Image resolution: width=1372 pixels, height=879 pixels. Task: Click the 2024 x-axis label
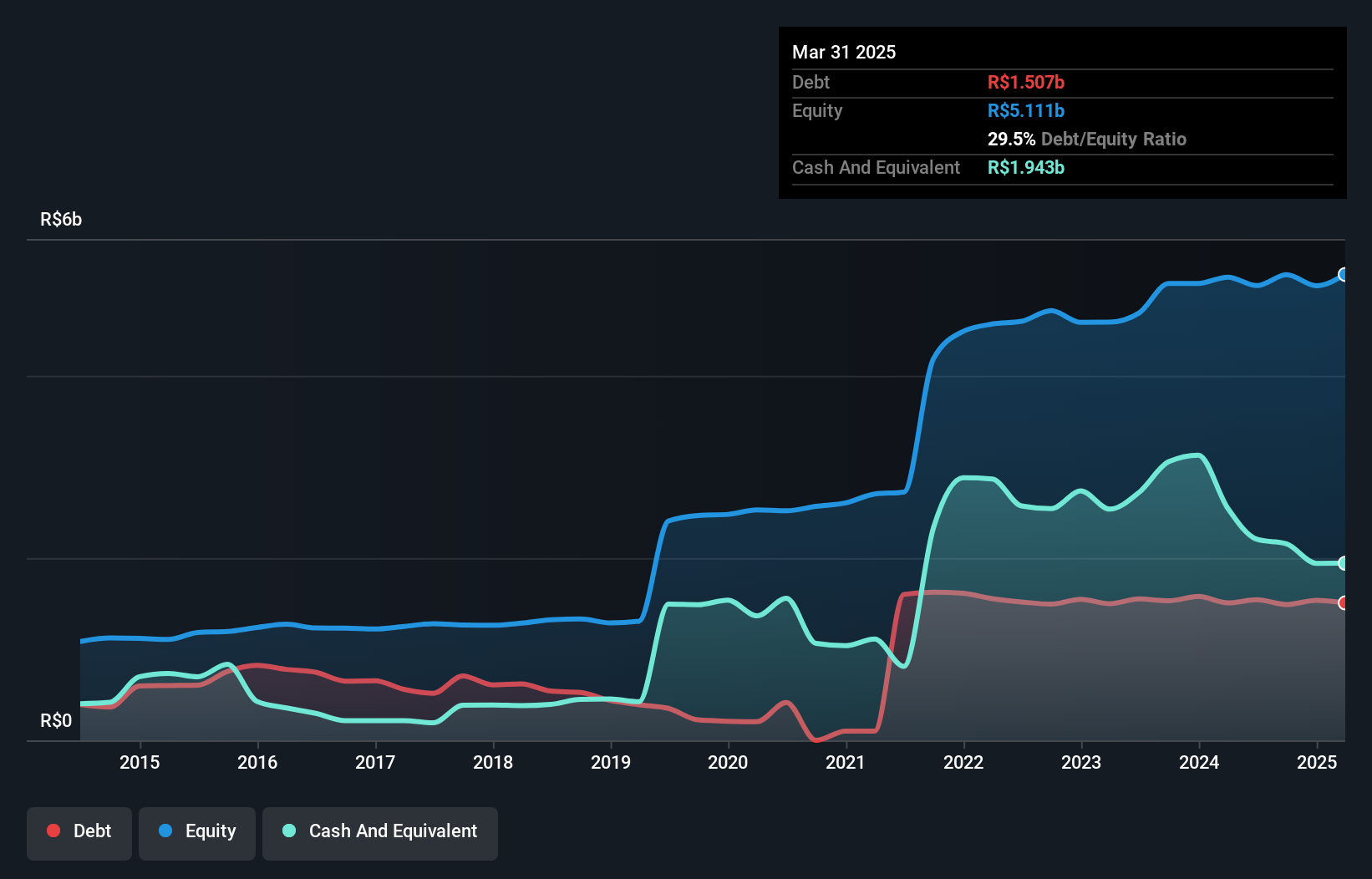[x=1199, y=762]
